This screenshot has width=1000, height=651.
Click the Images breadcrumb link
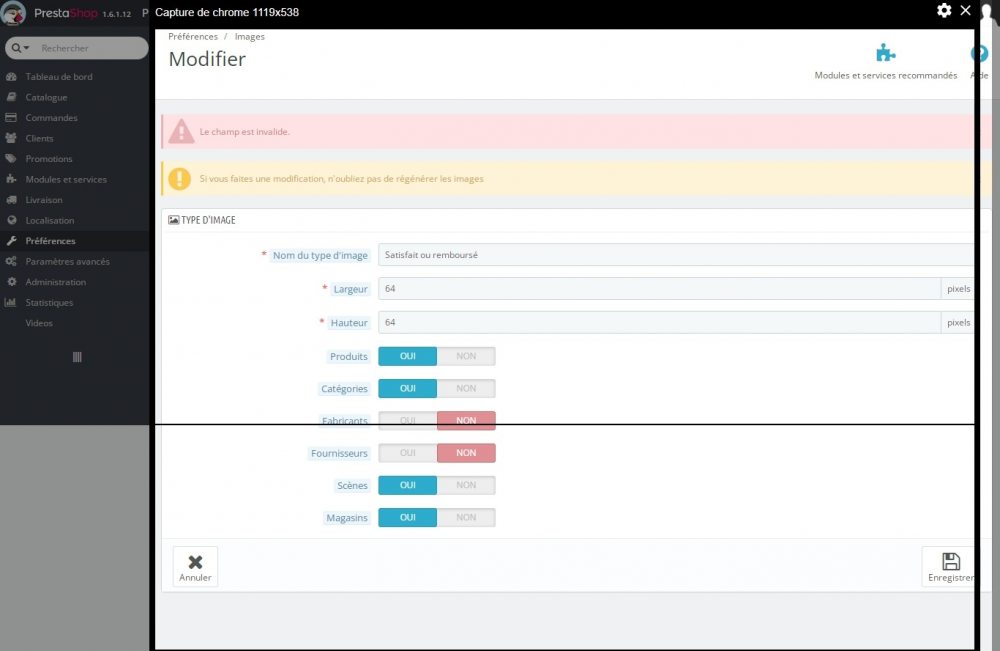[249, 36]
